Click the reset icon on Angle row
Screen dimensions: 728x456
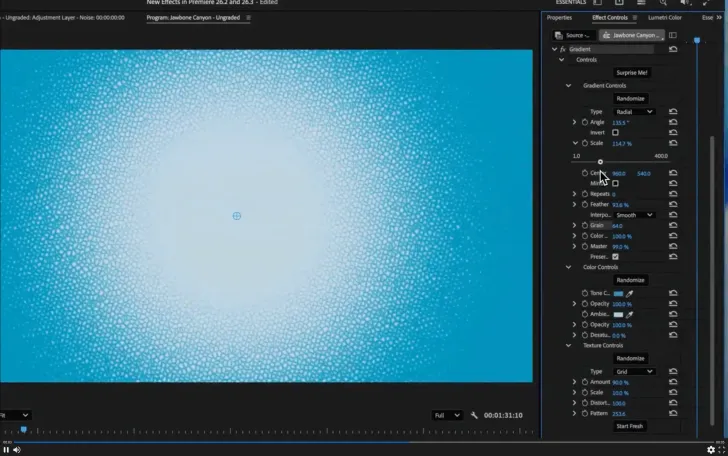(x=673, y=122)
